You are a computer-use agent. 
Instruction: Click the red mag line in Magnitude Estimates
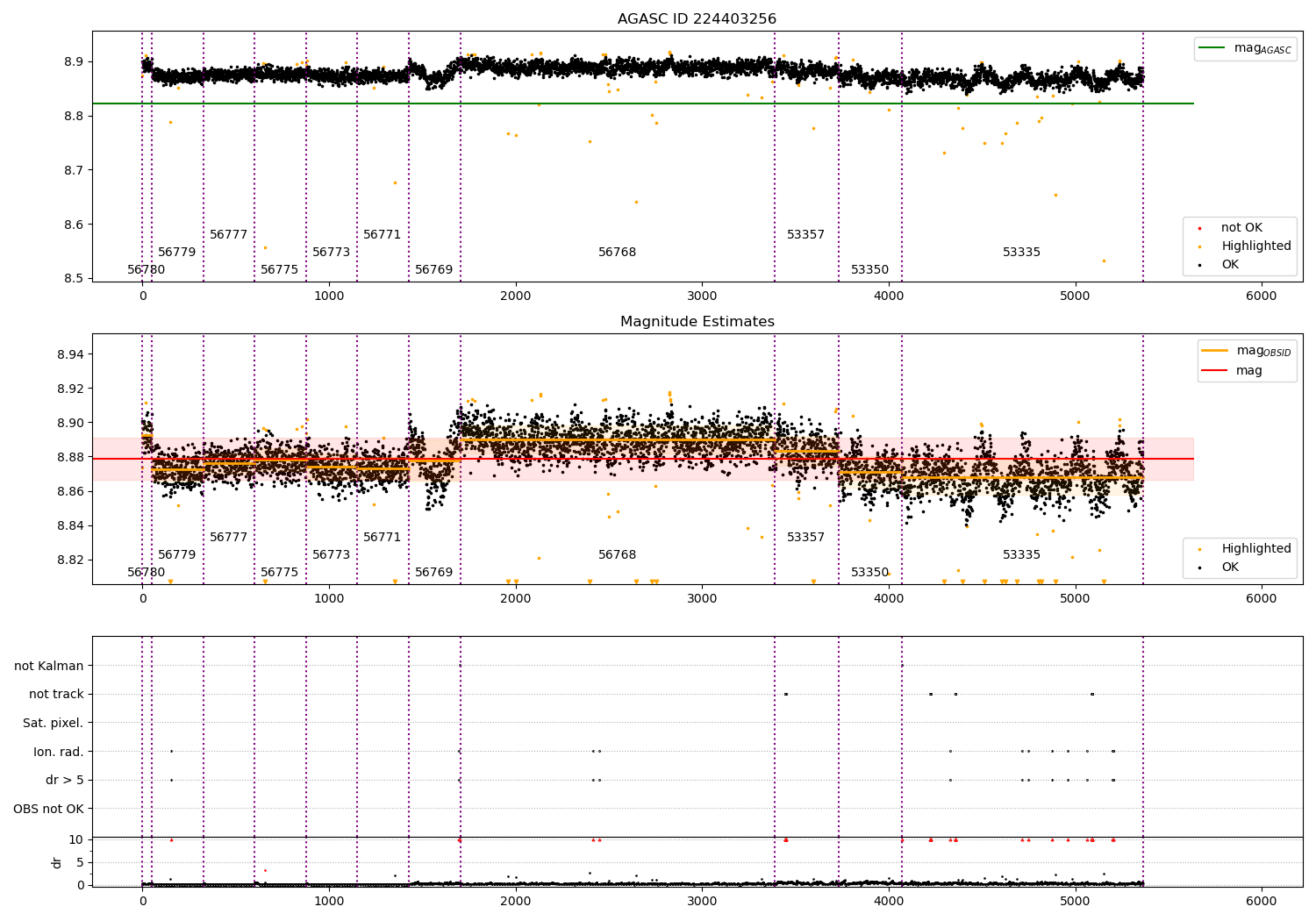point(642,459)
